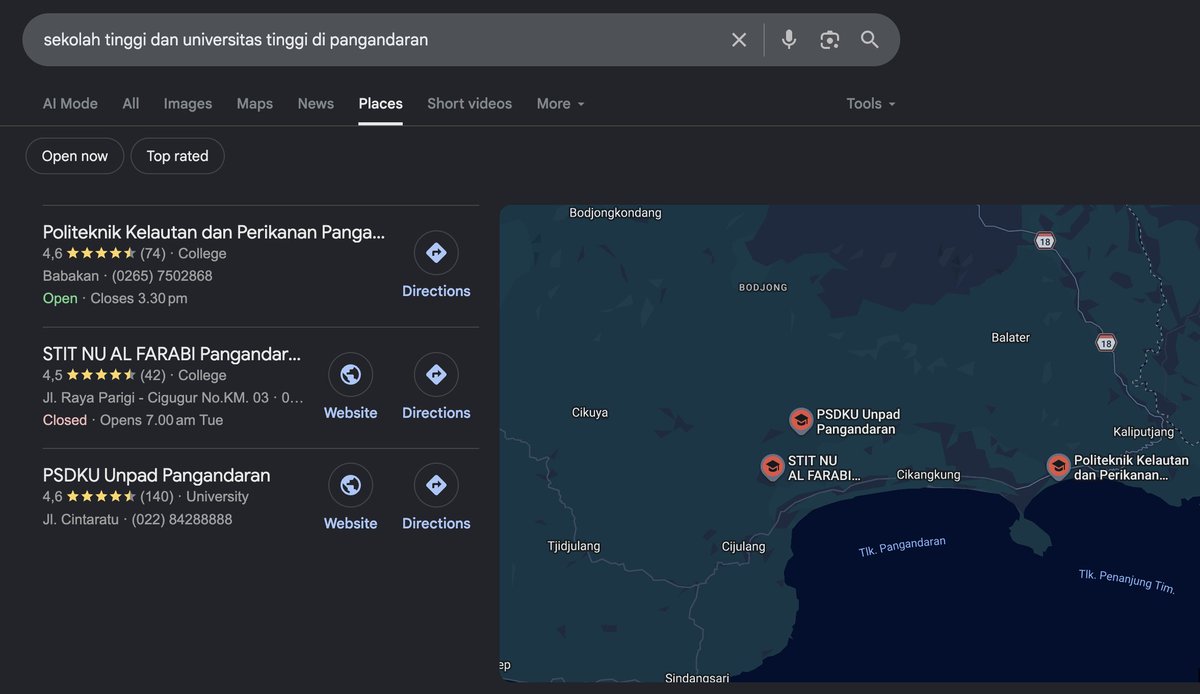This screenshot has width=1200, height=694.
Task: Click Tlk. Pangandaran bay label on map
Action: point(902,548)
